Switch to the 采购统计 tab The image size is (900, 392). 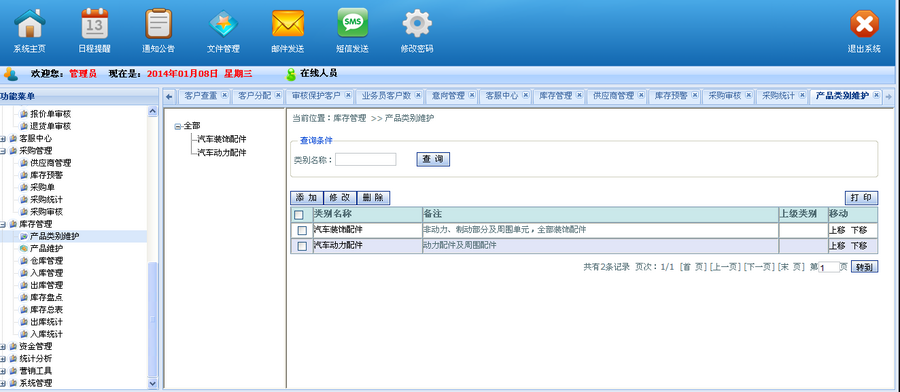point(778,96)
